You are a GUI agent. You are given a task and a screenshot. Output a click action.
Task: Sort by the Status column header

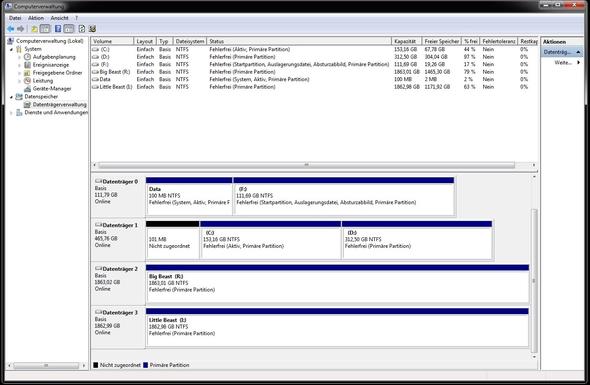coord(299,41)
